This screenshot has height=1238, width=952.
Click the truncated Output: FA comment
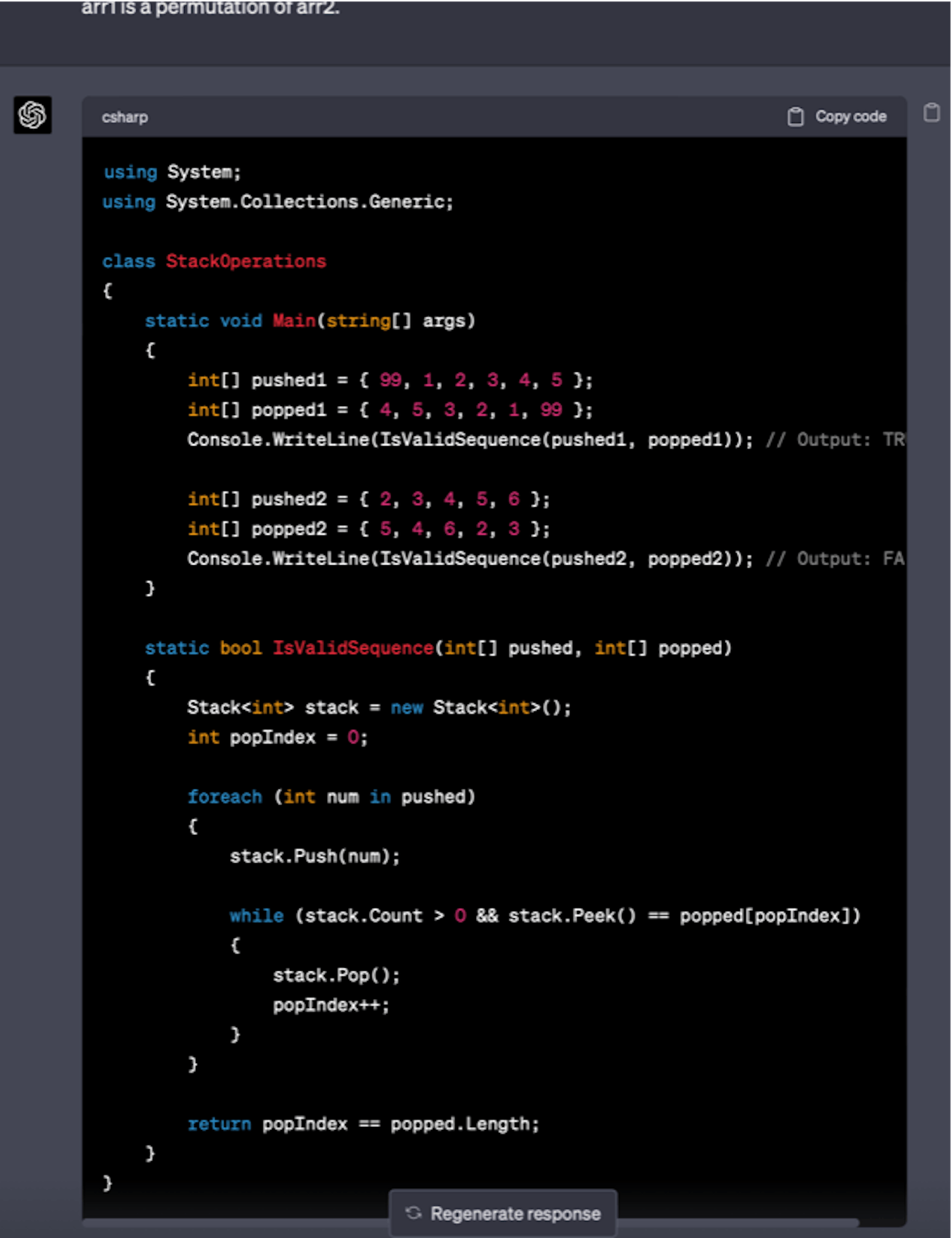834,559
